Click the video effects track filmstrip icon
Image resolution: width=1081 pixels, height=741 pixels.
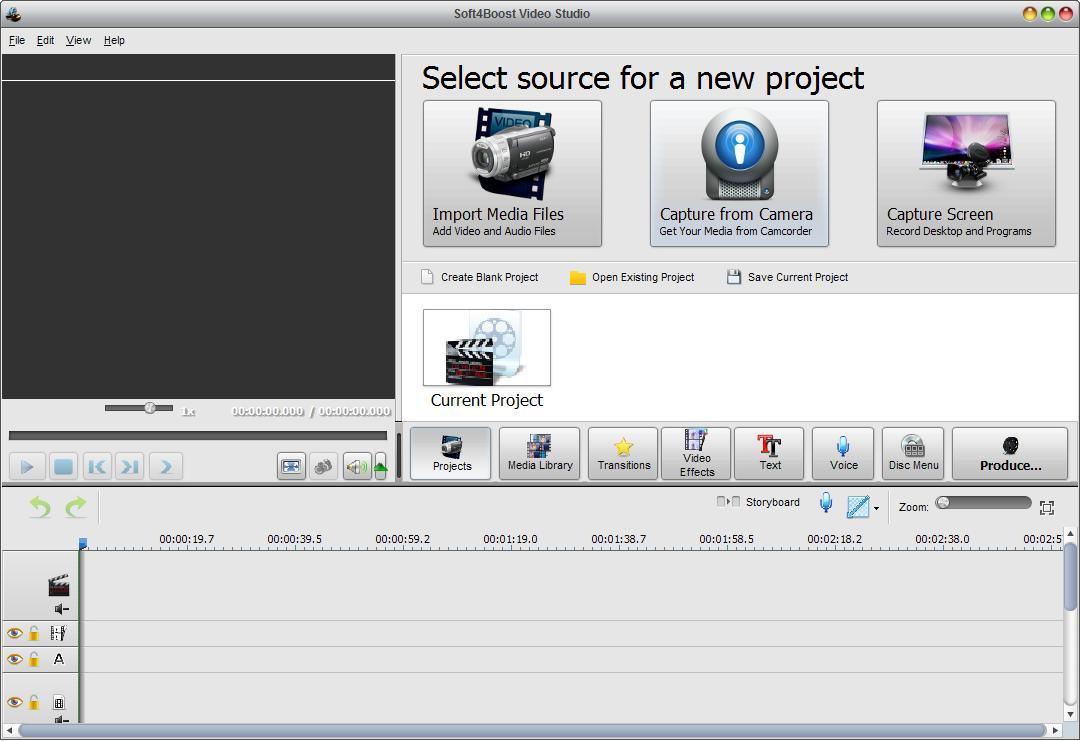pos(59,633)
